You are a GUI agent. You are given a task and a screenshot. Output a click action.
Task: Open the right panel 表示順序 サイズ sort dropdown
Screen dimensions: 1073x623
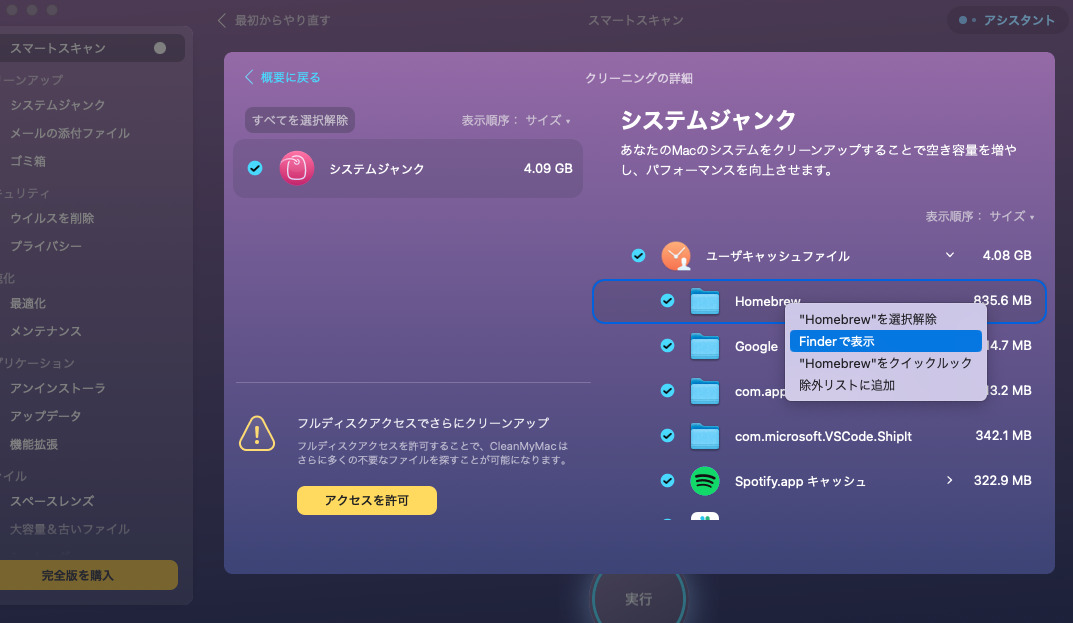point(1011,216)
